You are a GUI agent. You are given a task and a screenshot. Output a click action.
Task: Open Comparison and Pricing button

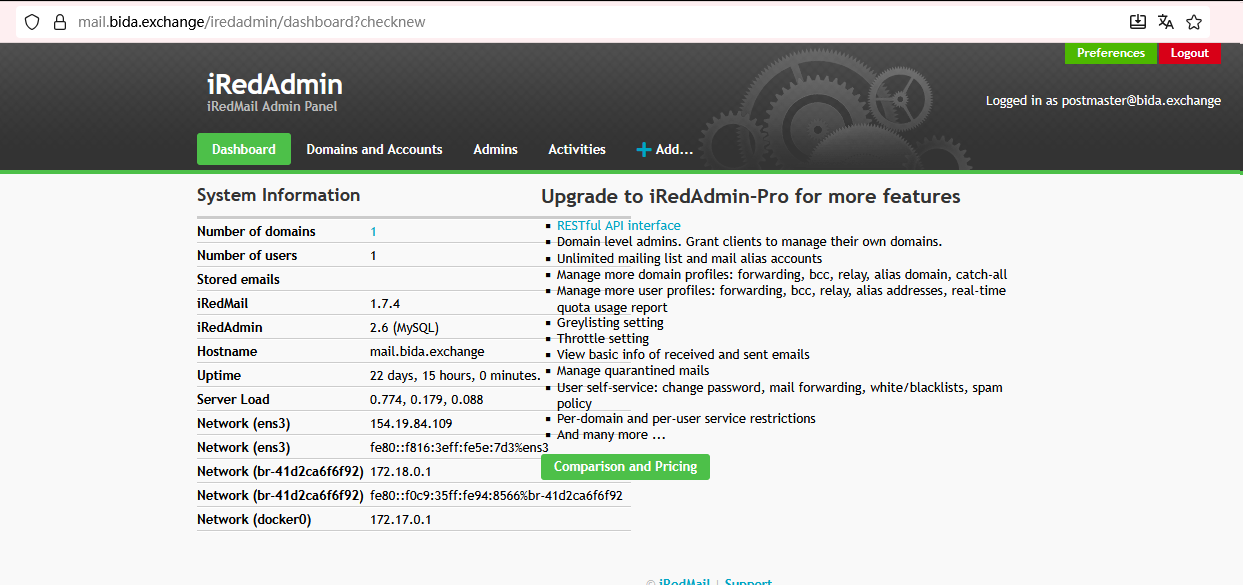click(625, 467)
